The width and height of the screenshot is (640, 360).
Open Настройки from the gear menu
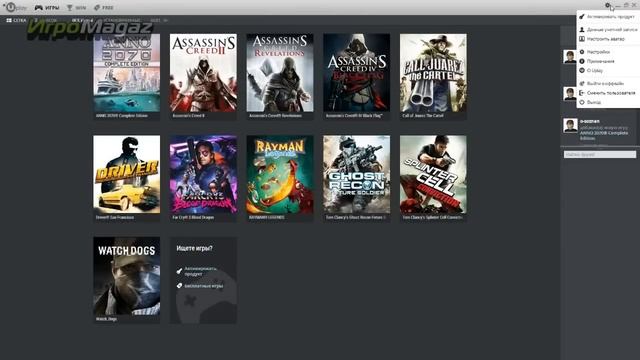coord(595,52)
